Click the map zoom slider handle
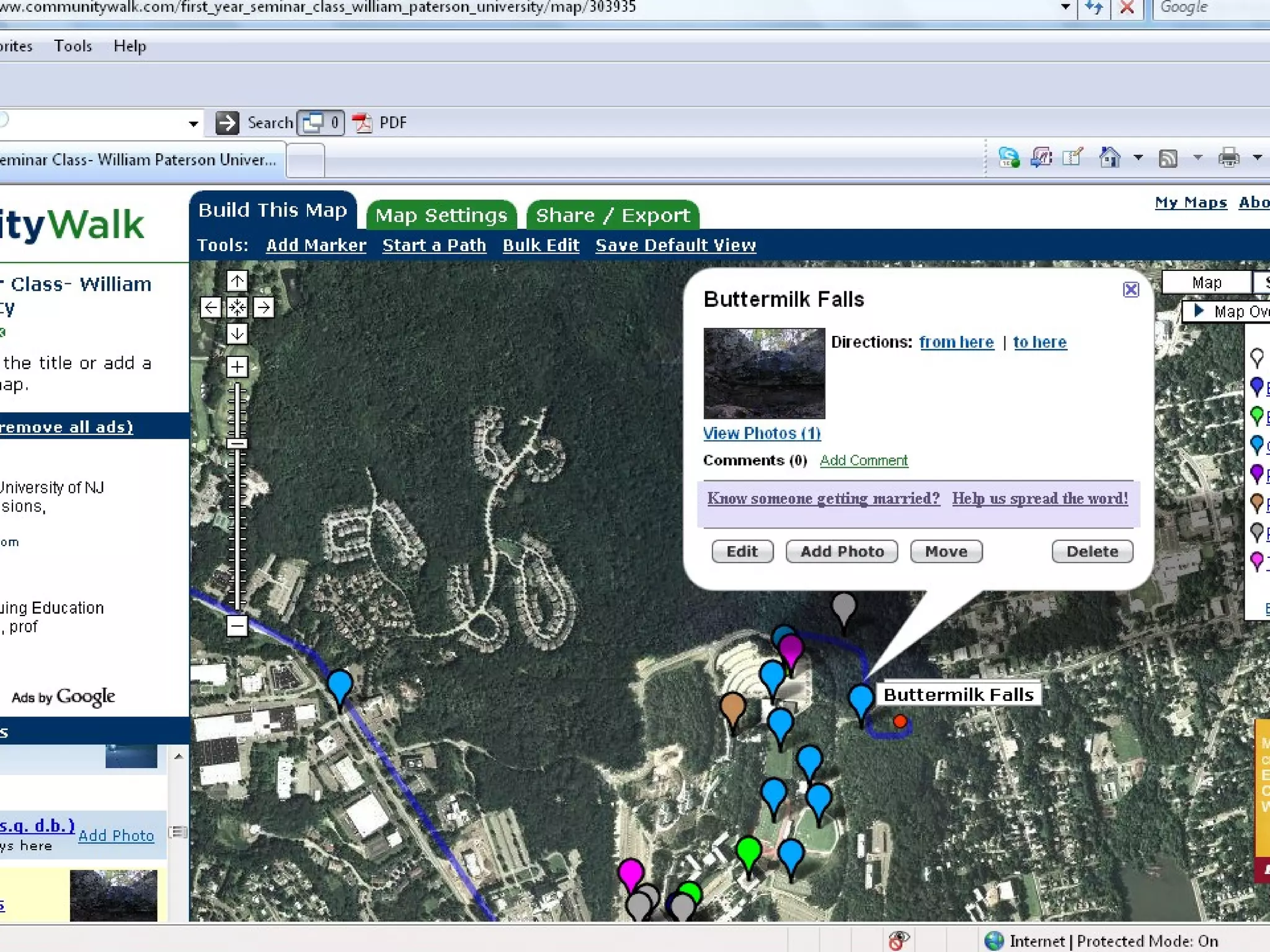 237,444
